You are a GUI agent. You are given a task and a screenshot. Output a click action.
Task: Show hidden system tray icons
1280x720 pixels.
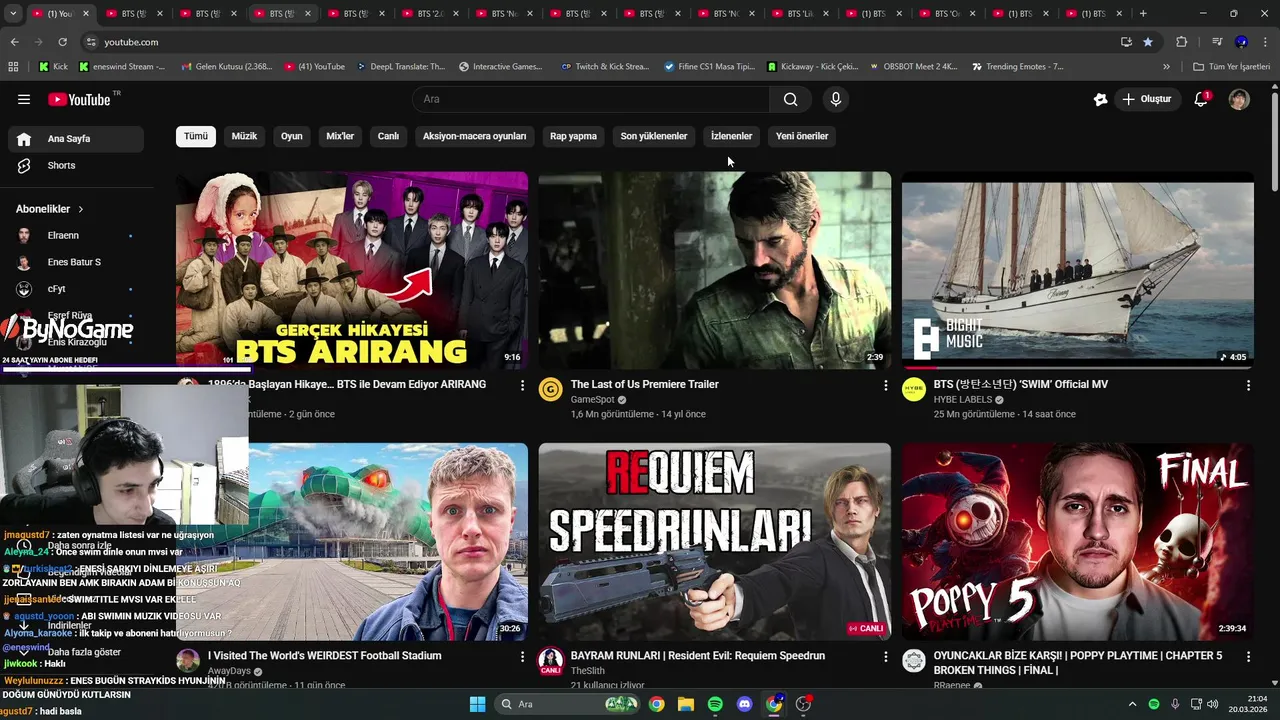[1132, 704]
